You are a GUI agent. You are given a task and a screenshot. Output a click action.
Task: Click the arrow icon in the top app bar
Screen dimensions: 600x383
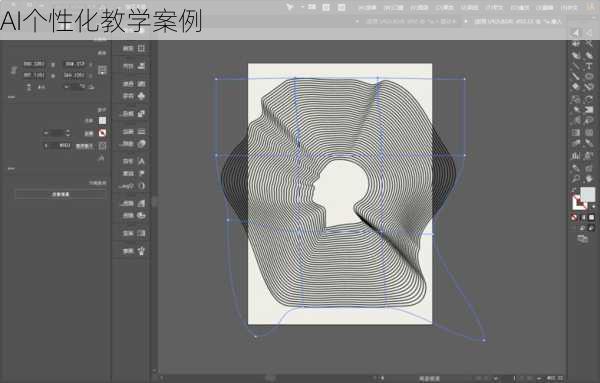(x=290, y=7)
